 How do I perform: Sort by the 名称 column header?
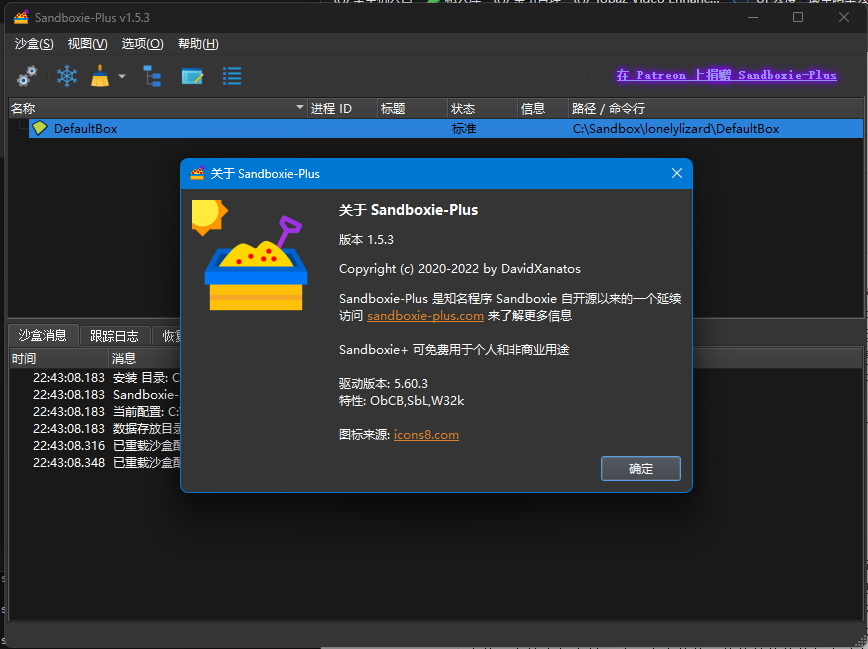point(158,109)
